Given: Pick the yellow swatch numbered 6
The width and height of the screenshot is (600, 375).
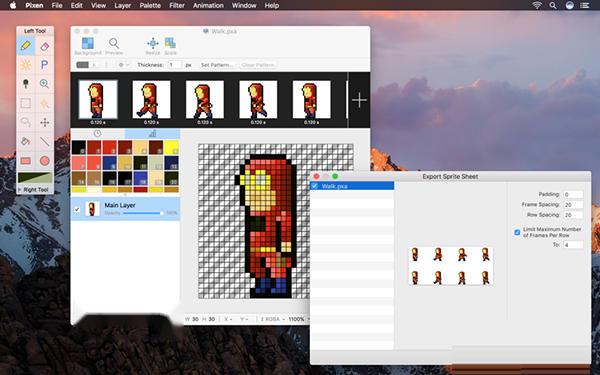Looking at the screenshot, I should [x=171, y=147].
